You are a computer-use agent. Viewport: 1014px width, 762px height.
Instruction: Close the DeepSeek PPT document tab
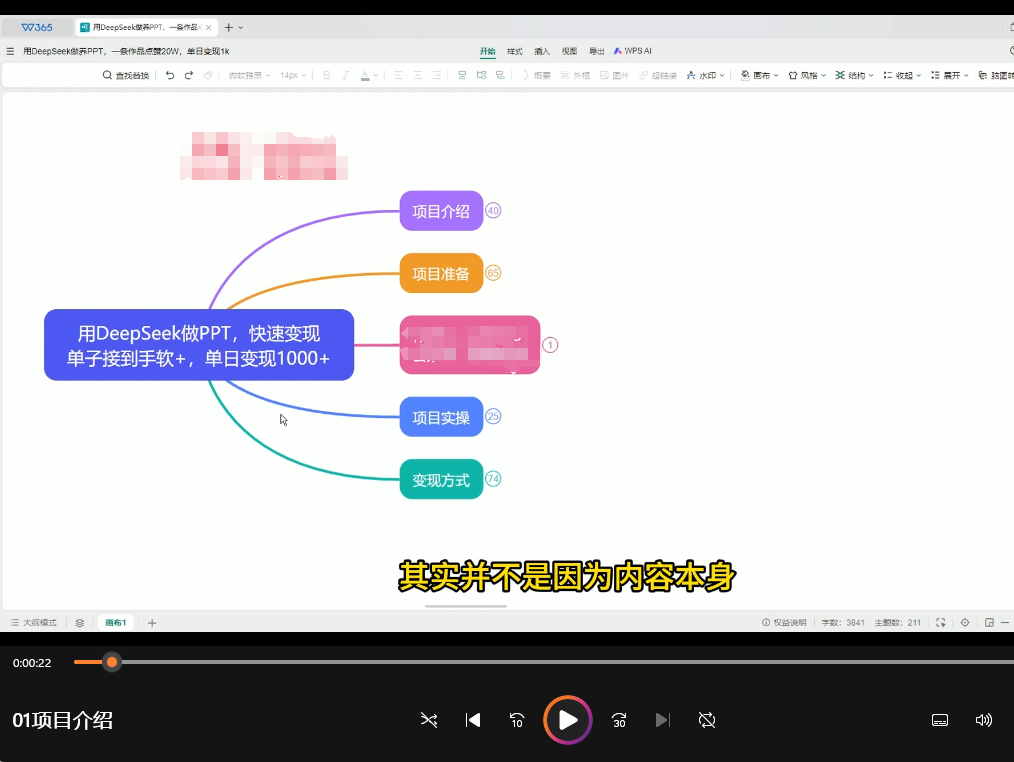[208, 27]
